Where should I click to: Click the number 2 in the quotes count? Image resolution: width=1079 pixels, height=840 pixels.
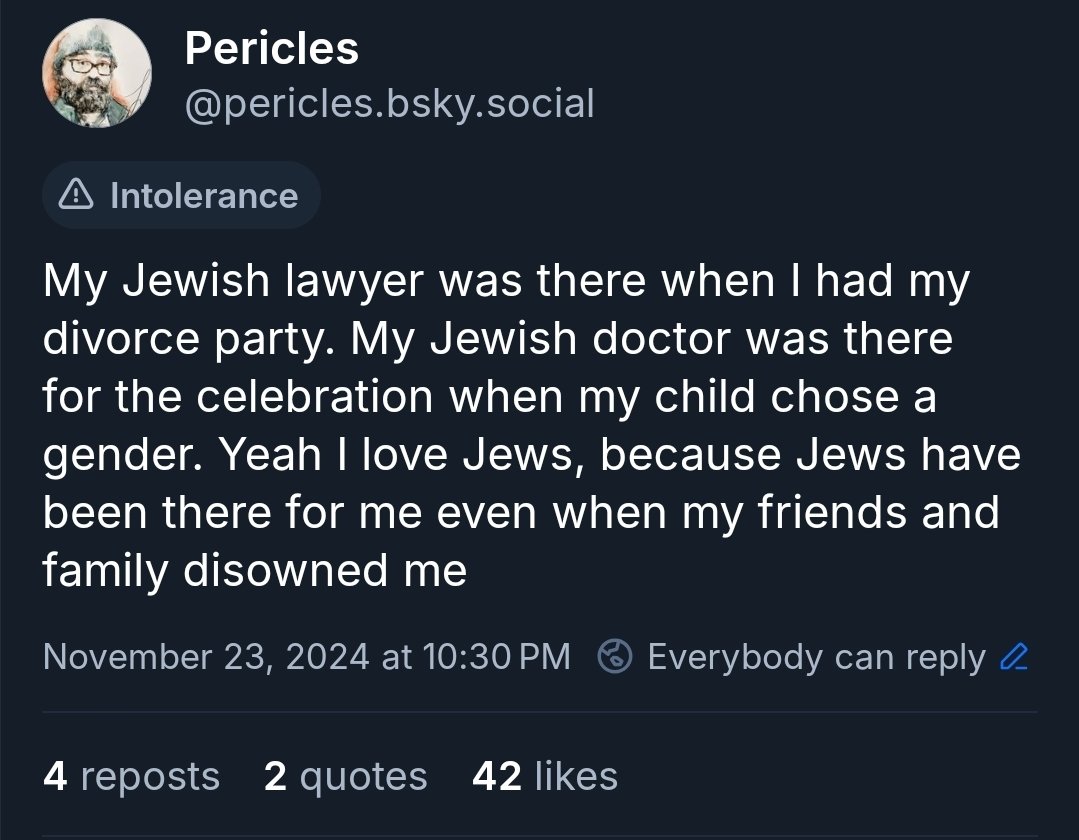coord(275,776)
